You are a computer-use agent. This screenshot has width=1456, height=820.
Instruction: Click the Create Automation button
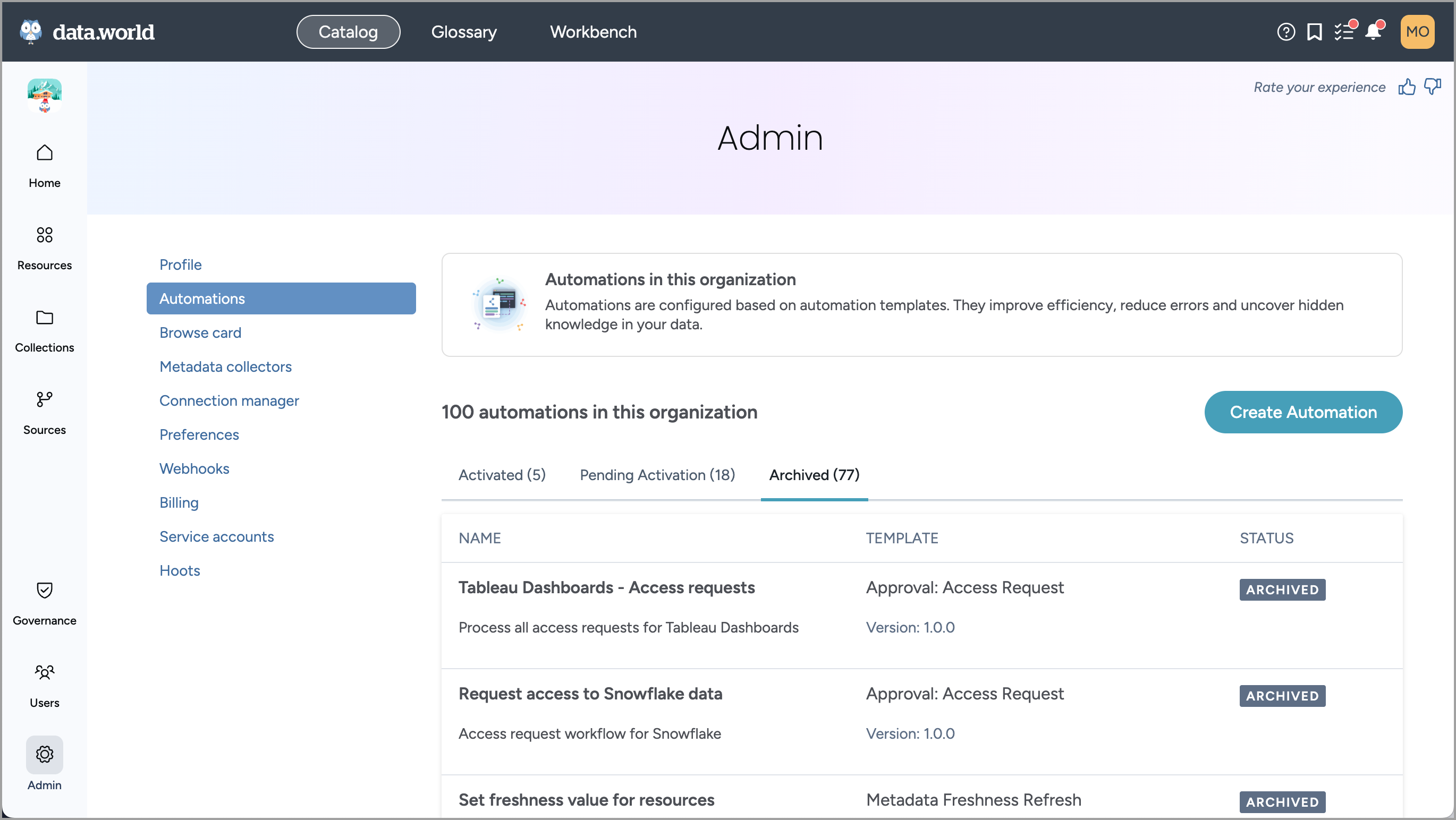(1303, 412)
